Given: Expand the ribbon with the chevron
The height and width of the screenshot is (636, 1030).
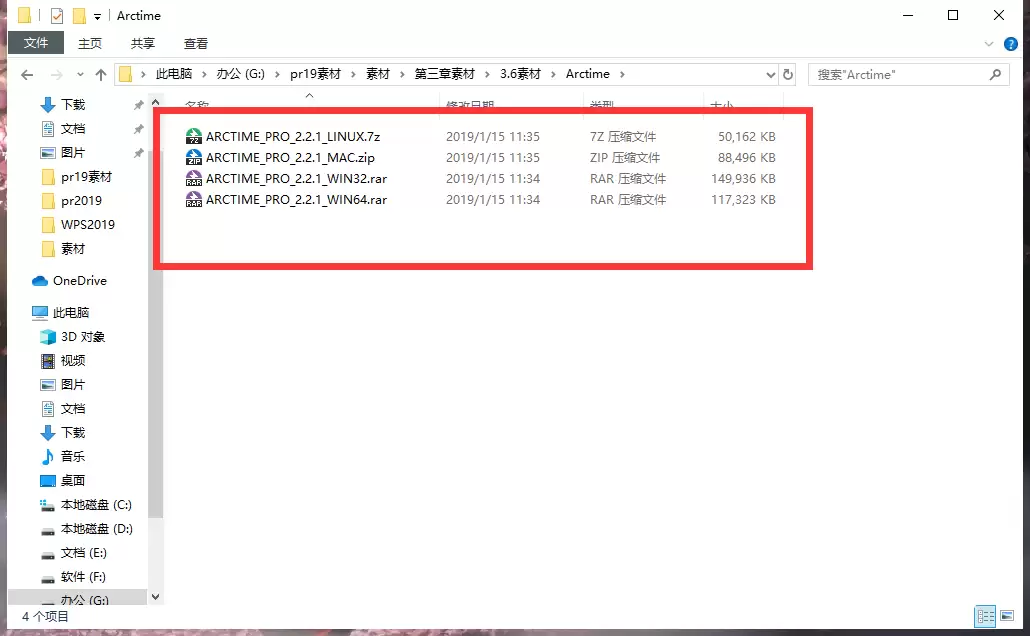Looking at the screenshot, I should 989,44.
